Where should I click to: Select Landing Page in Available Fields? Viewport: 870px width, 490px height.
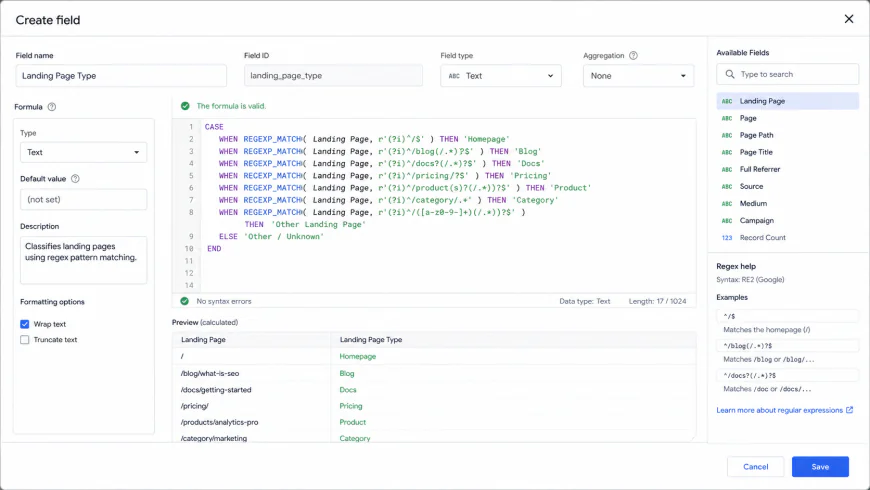tap(787, 101)
